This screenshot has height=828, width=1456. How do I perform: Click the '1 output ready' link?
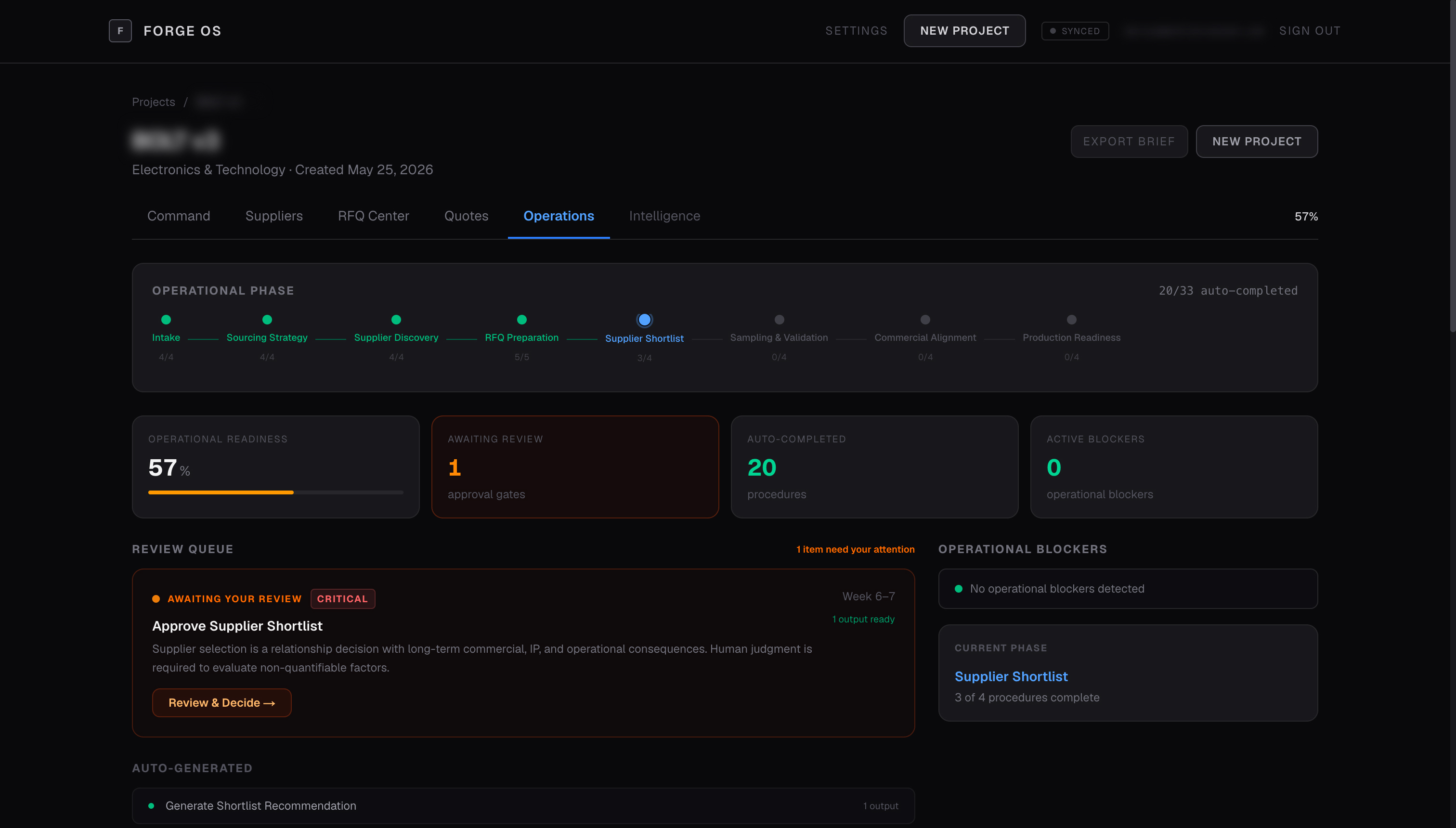point(863,619)
